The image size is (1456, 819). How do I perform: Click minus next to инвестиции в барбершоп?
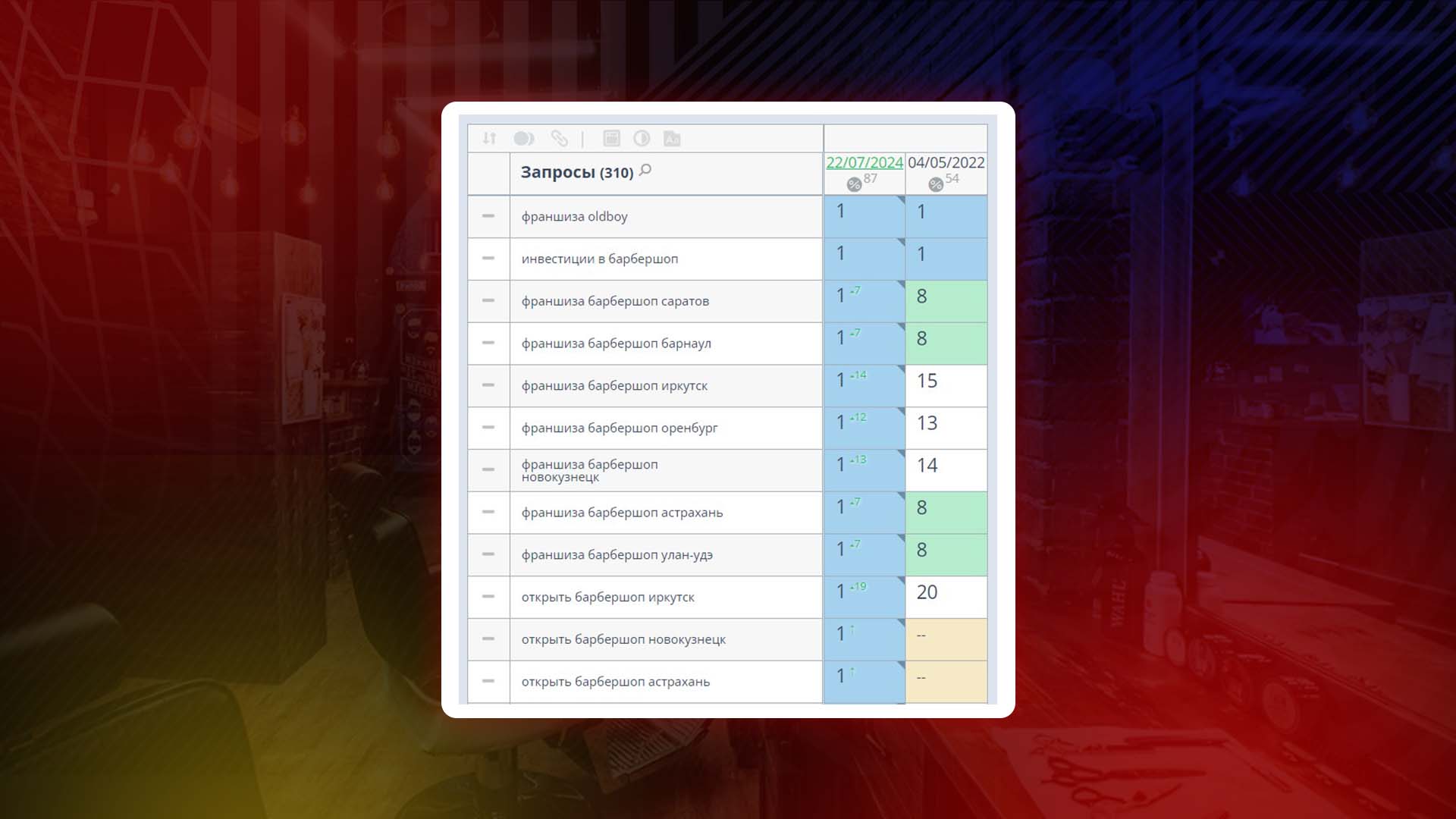pos(488,259)
